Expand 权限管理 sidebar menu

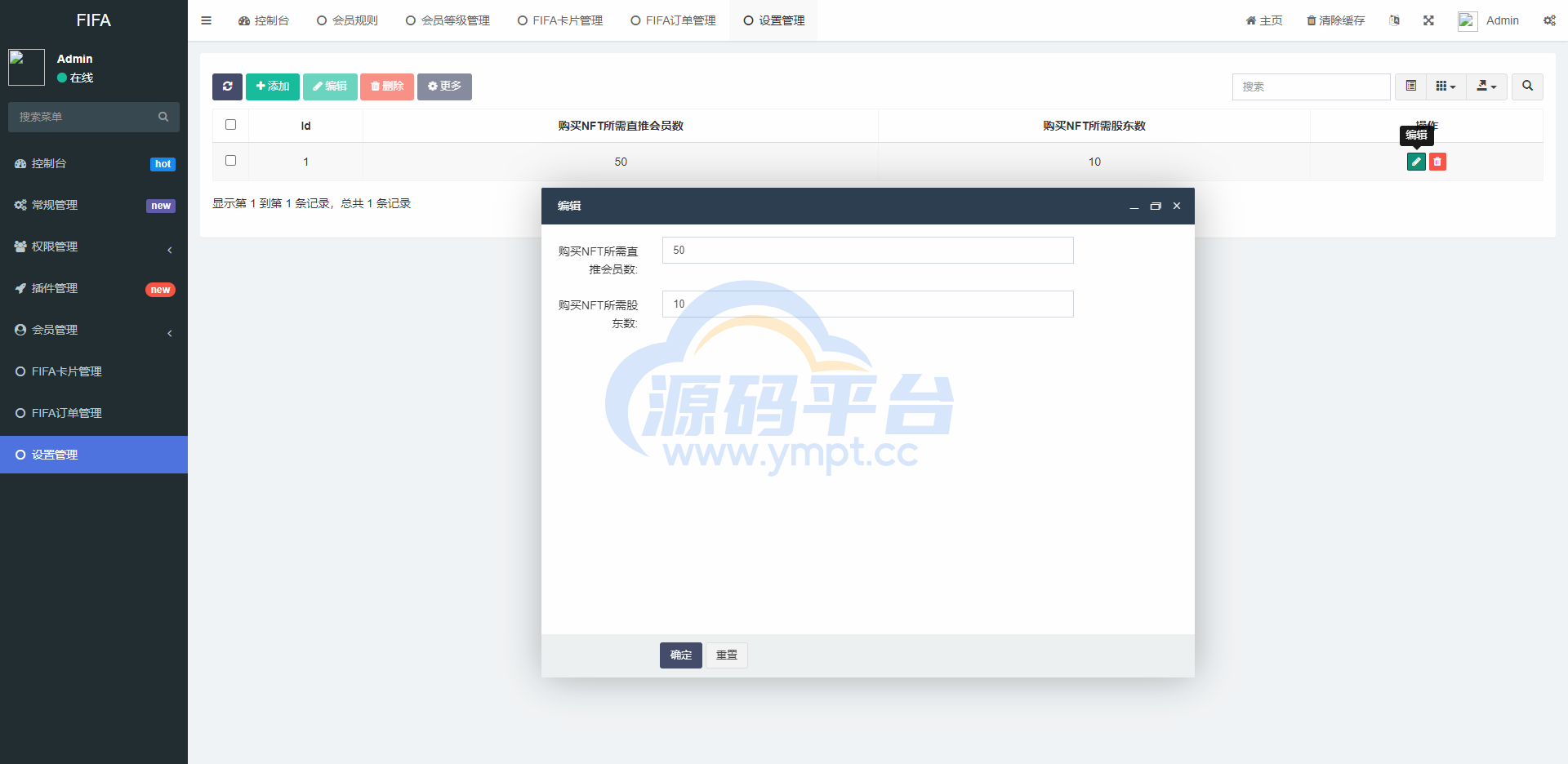click(94, 247)
